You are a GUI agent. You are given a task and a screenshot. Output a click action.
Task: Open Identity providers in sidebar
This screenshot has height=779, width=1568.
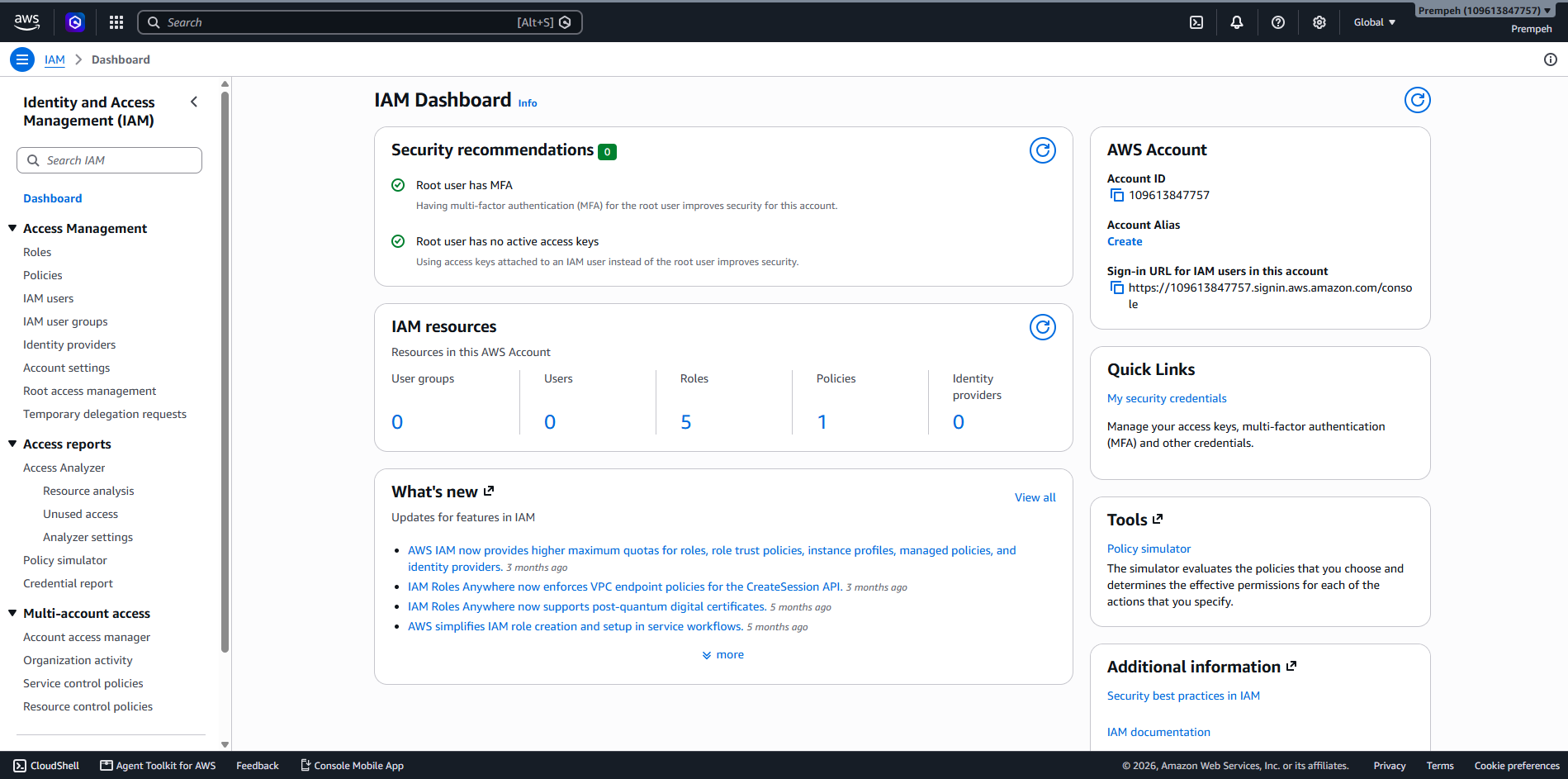pos(69,344)
